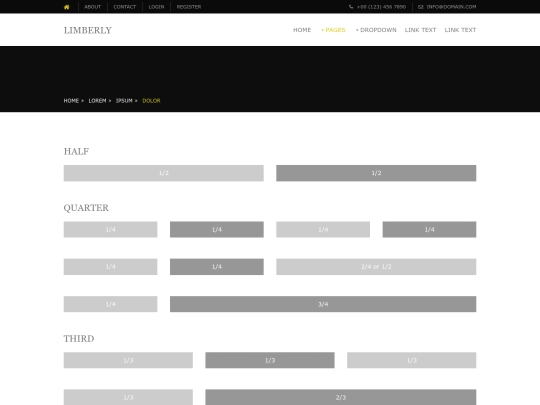540x405 pixels.
Task: Click the 3/4 block
Action: coord(323,304)
